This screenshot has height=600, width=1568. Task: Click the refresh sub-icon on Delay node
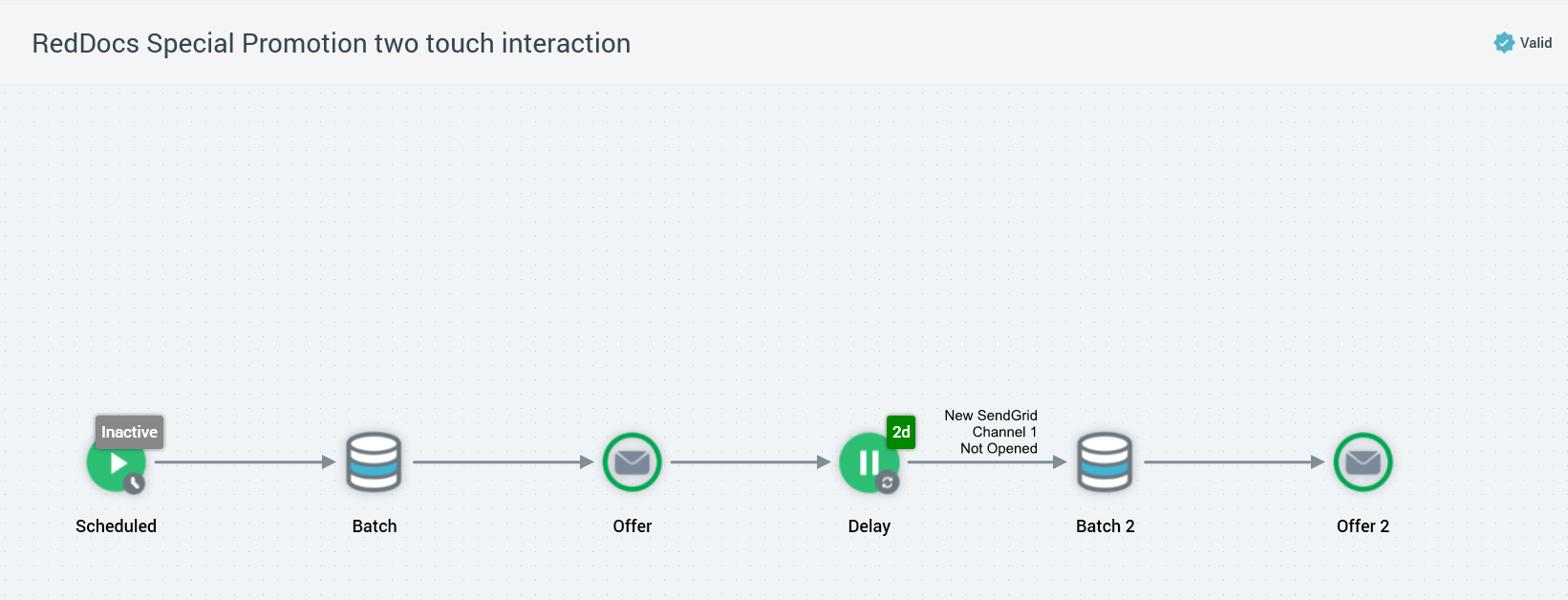point(889,484)
